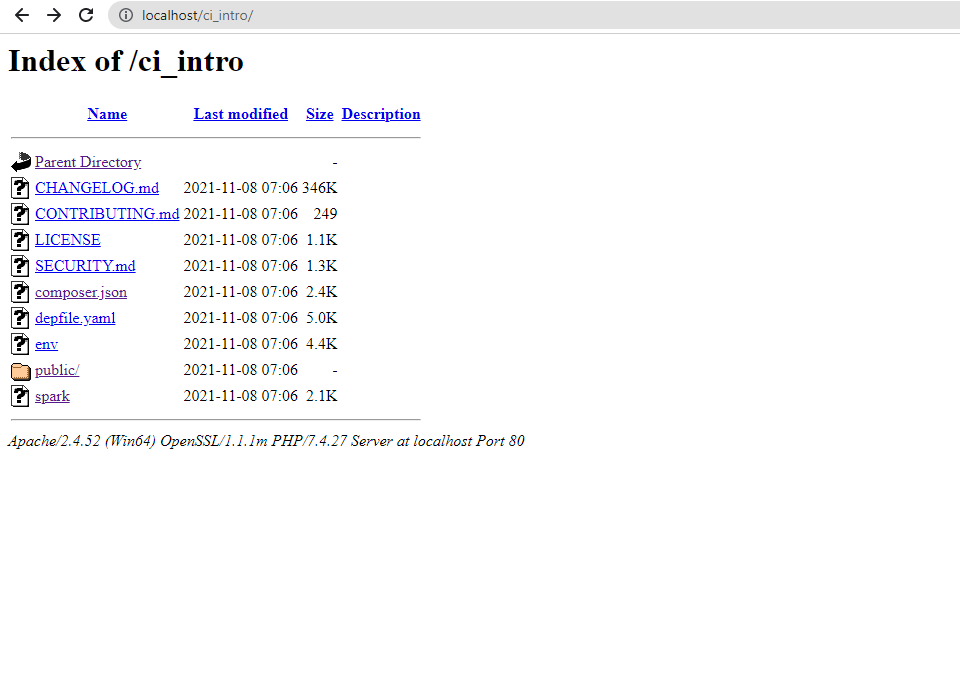The height and width of the screenshot is (684, 960).
Task: Click the file icon beside CHANGELOG.md
Action: tap(20, 187)
